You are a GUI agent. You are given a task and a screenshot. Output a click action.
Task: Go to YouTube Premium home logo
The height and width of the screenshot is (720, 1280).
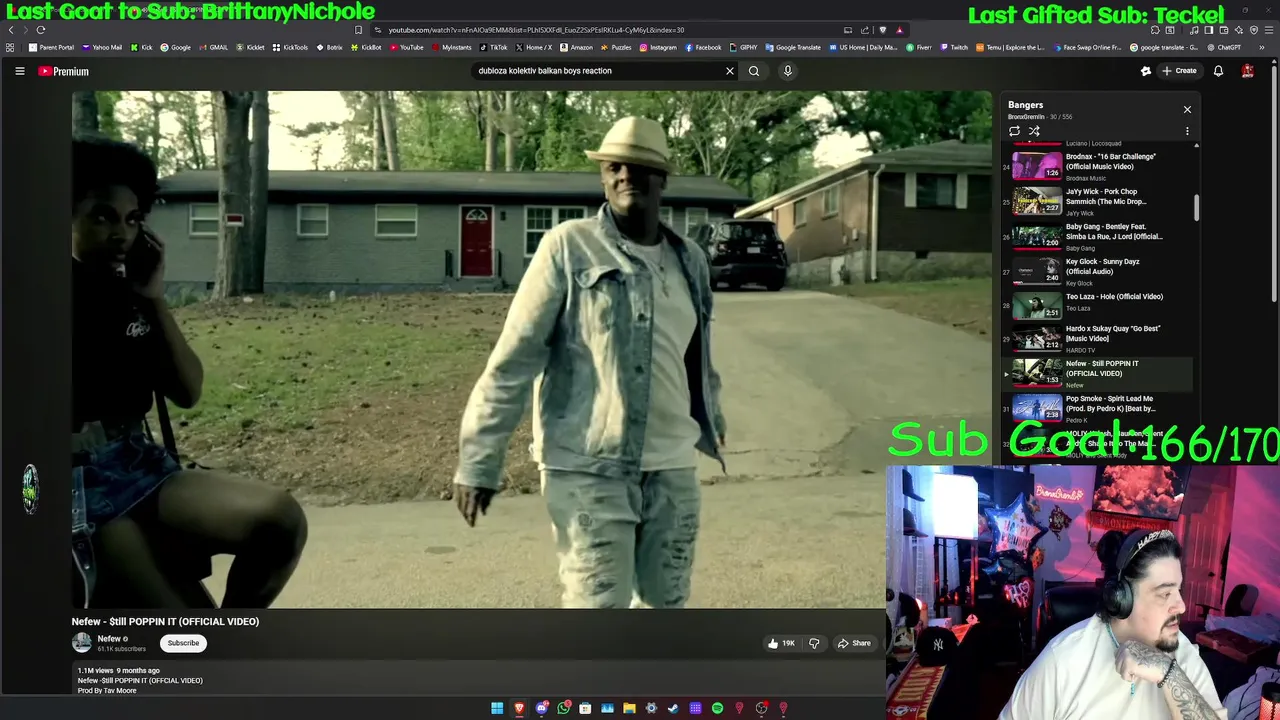[x=64, y=71]
